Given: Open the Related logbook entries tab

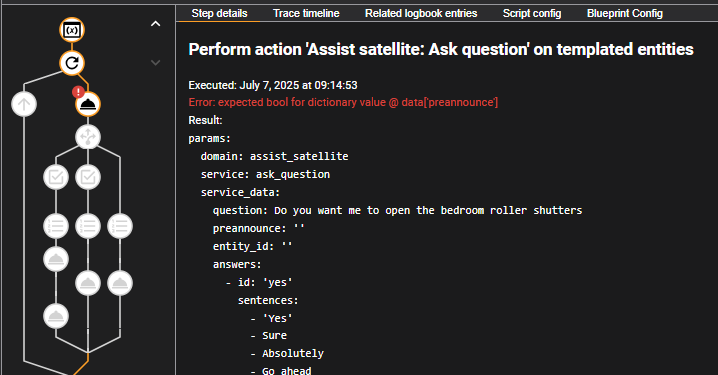Looking at the screenshot, I should click(x=421, y=13).
